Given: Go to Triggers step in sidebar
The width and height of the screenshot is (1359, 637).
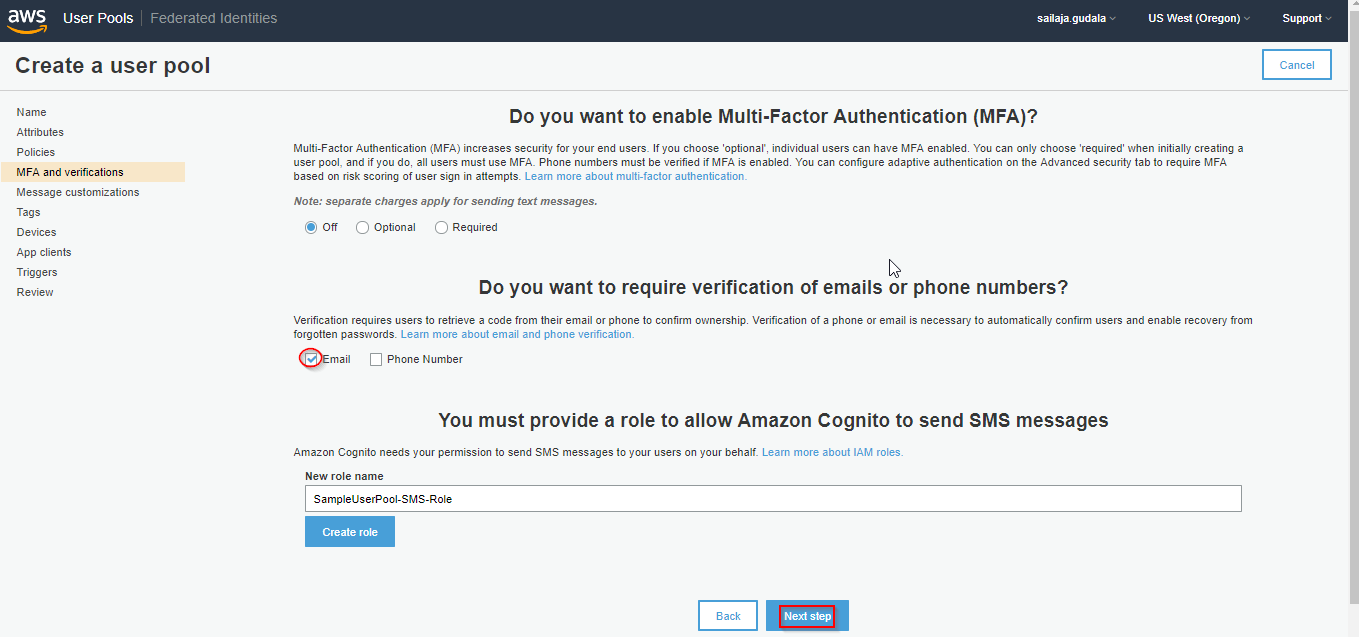Looking at the screenshot, I should pos(37,272).
